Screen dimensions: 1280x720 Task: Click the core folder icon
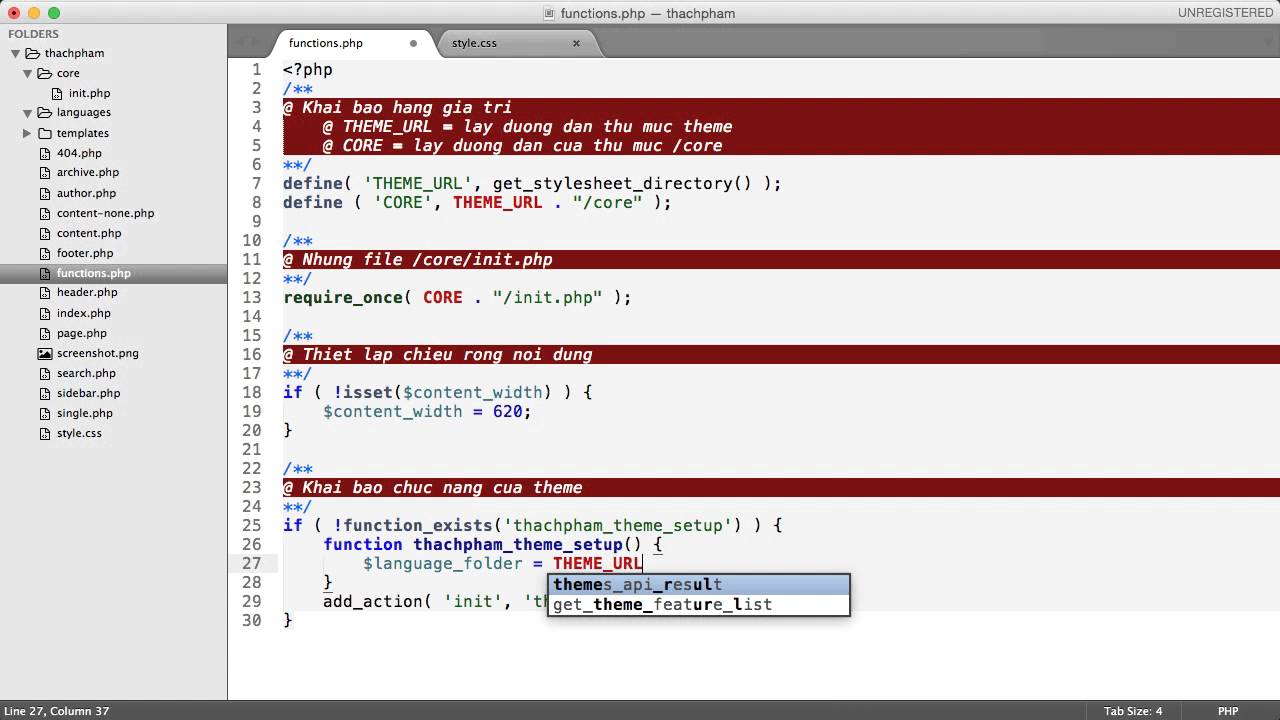(x=45, y=73)
